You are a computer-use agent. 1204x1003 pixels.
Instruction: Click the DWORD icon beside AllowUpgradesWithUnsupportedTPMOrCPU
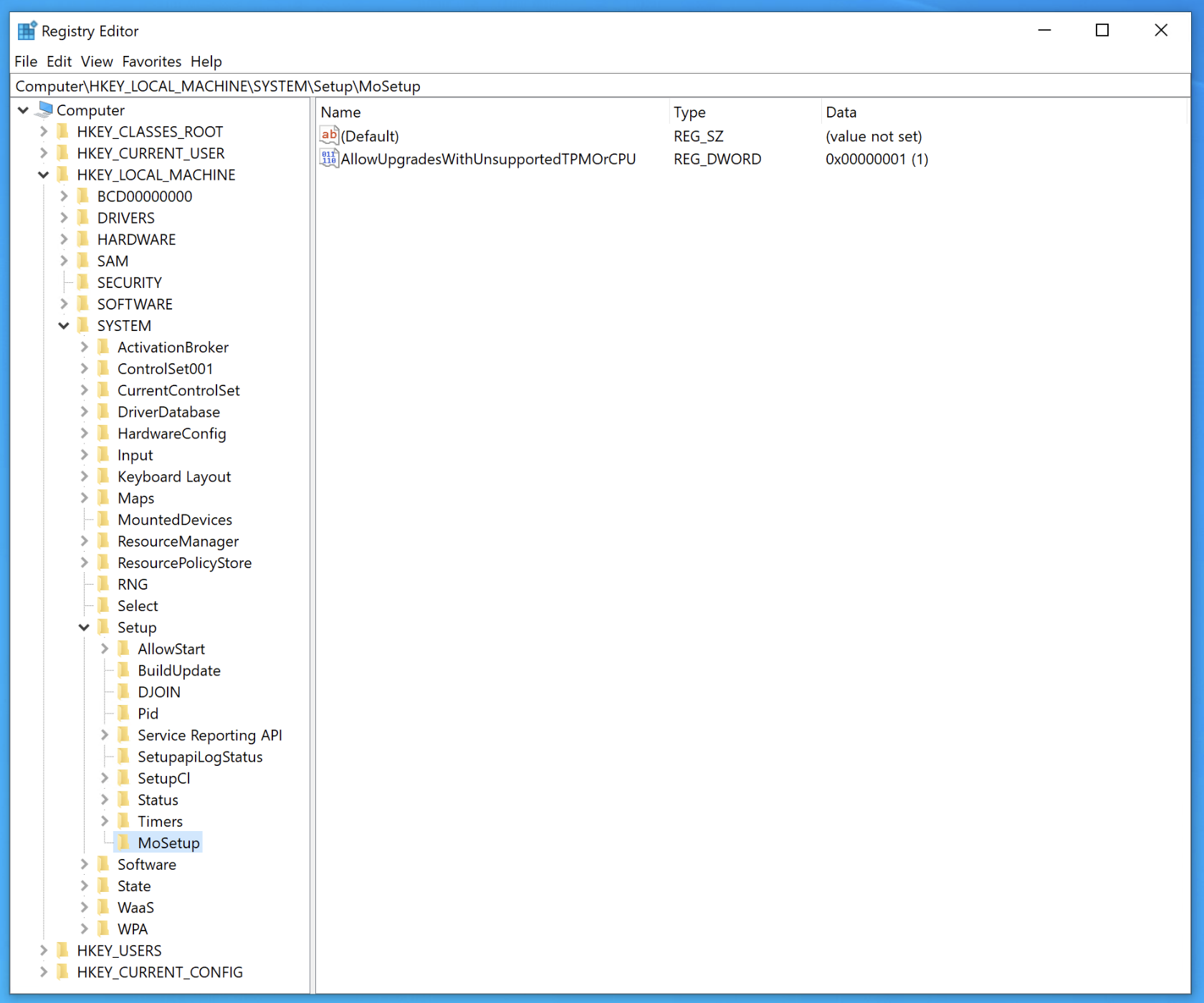click(x=329, y=158)
